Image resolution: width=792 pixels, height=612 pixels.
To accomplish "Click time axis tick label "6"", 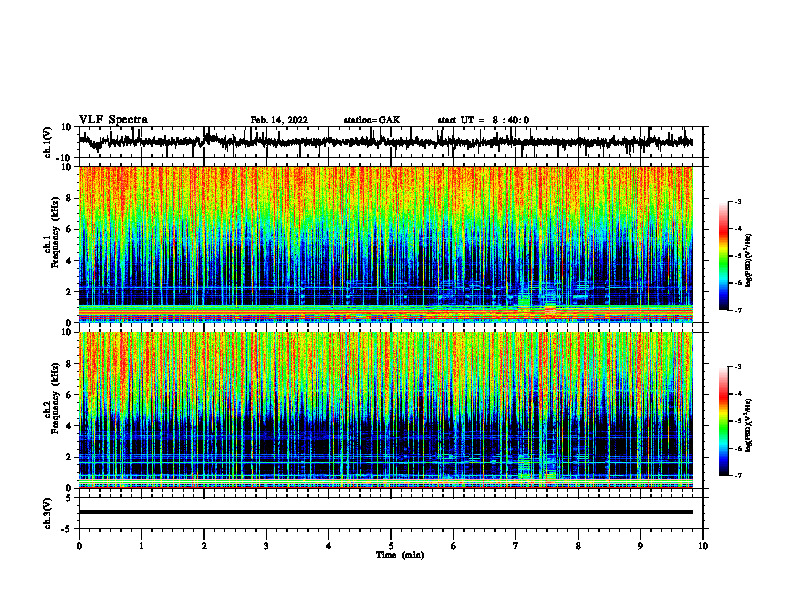I will [x=454, y=546].
